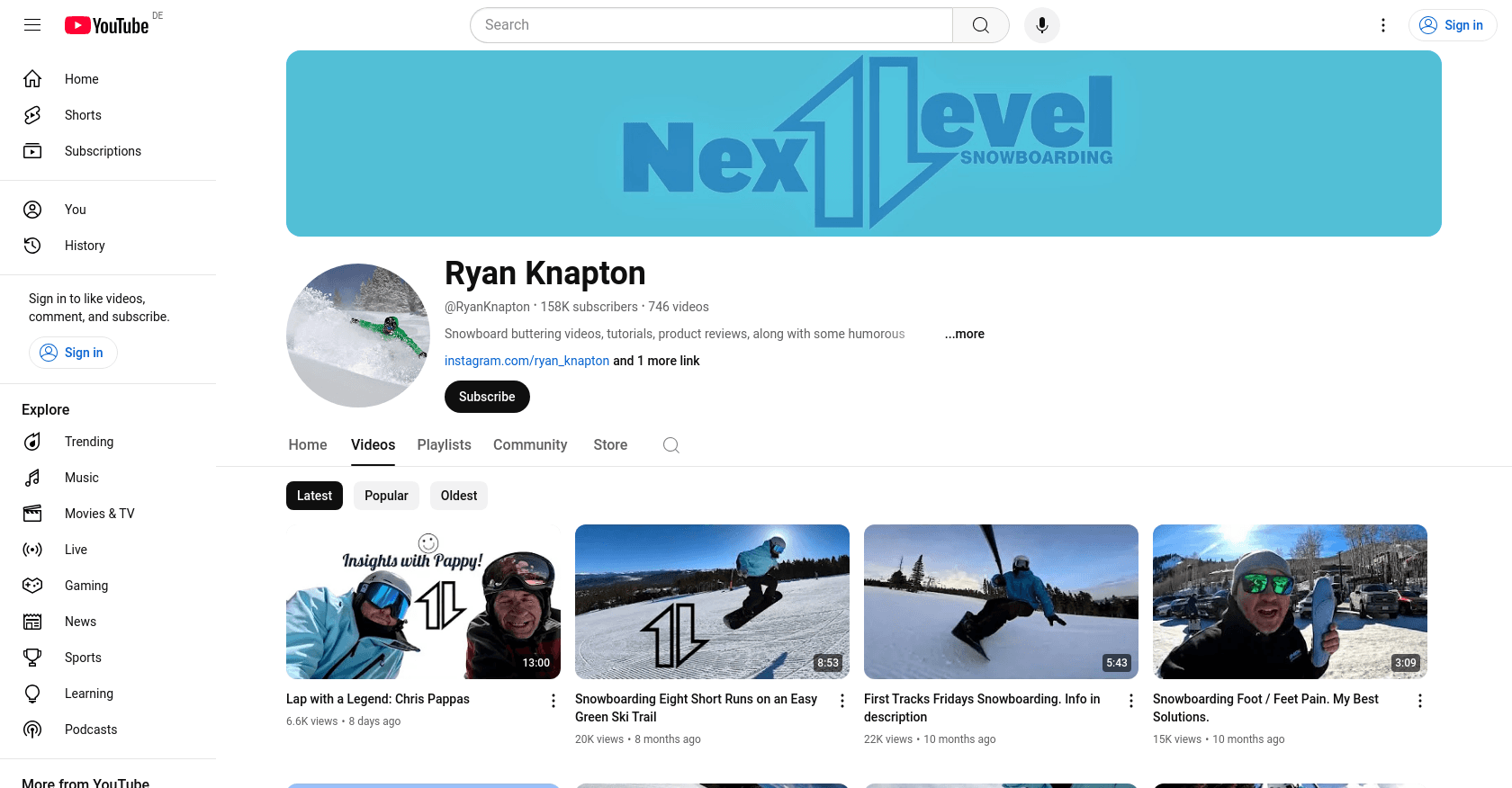
Task: Open settings three-dot menu in header
Action: point(1383,25)
